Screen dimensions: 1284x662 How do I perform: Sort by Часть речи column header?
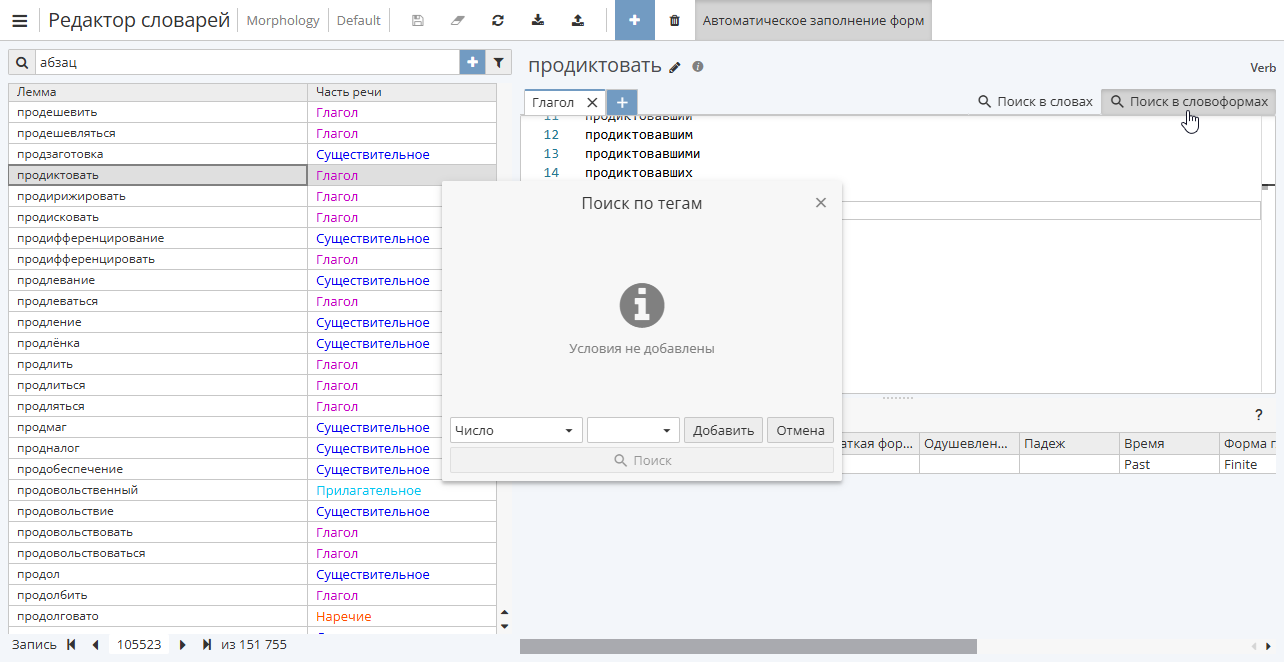(x=401, y=92)
